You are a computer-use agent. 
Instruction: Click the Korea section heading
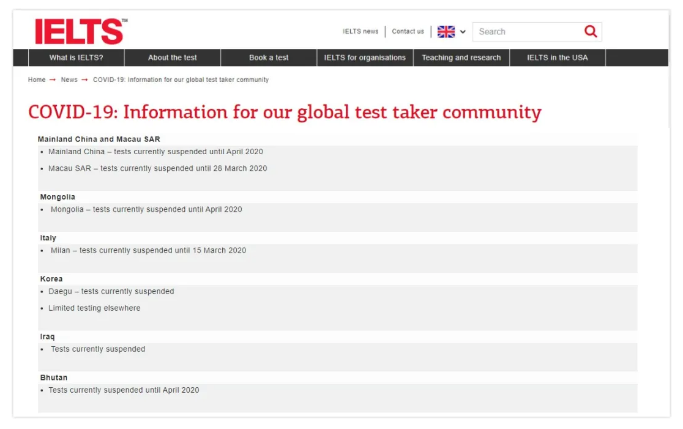coord(51,279)
